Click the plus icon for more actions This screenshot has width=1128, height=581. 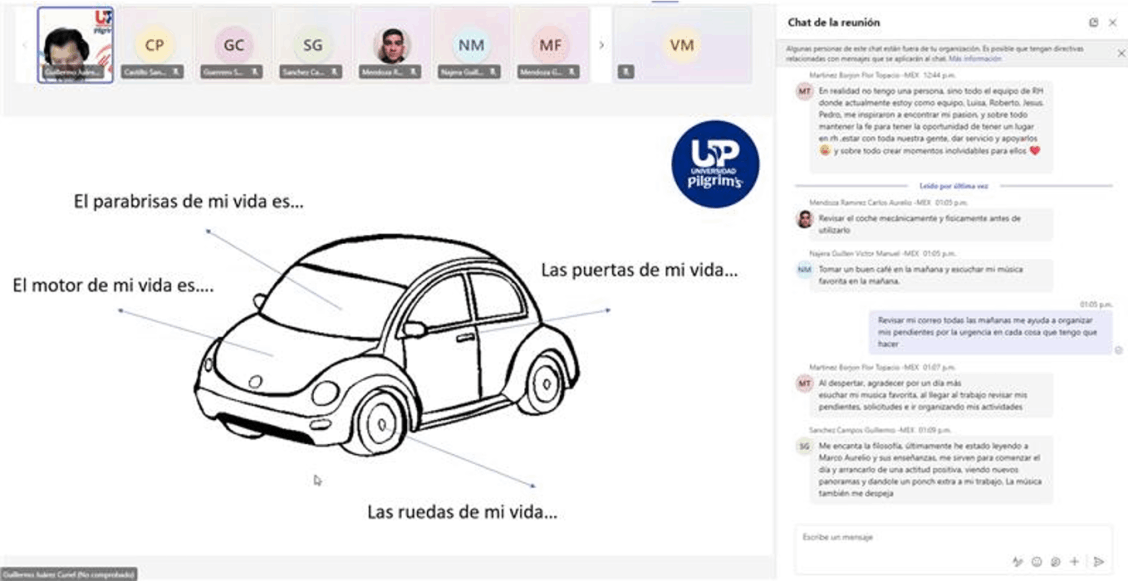point(1074,562)
